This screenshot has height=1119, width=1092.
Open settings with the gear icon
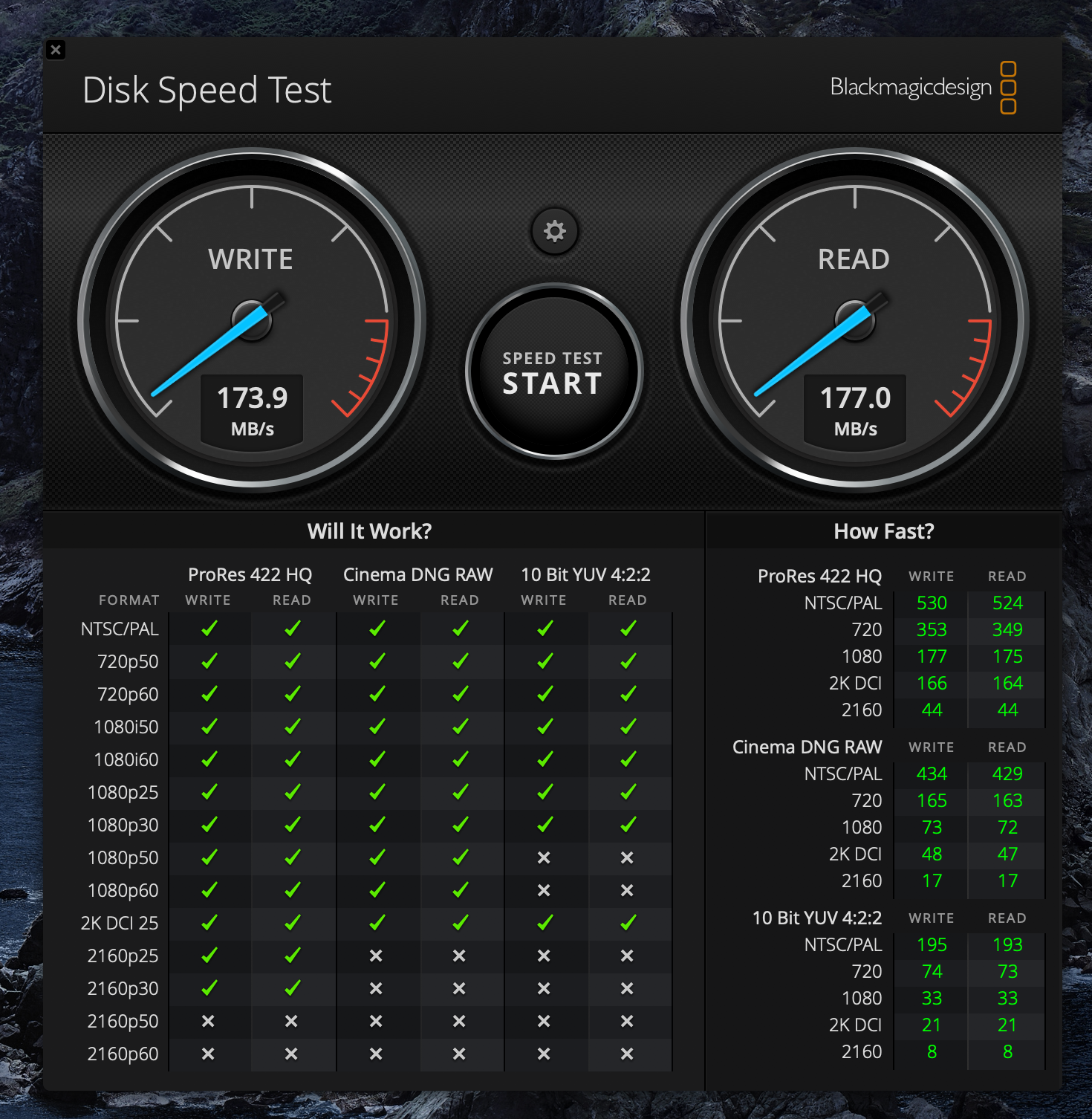click(555, 231)
